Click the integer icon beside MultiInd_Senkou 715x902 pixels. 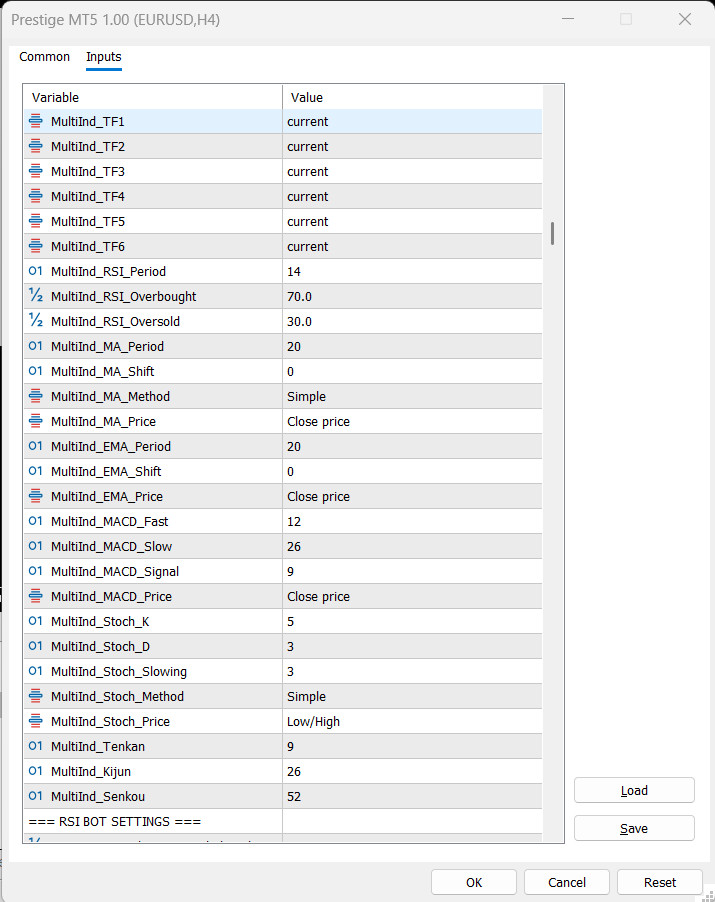(36, 796)
